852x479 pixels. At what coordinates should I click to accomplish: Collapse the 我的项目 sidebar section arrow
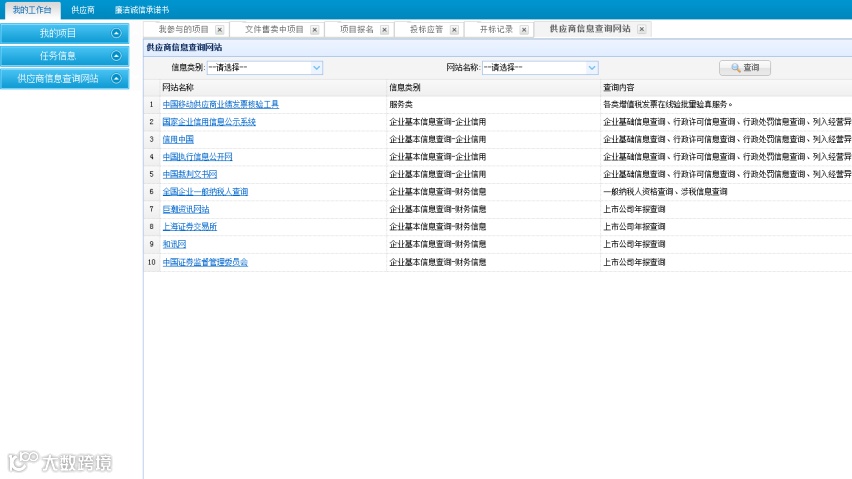(x=116, y=33)
